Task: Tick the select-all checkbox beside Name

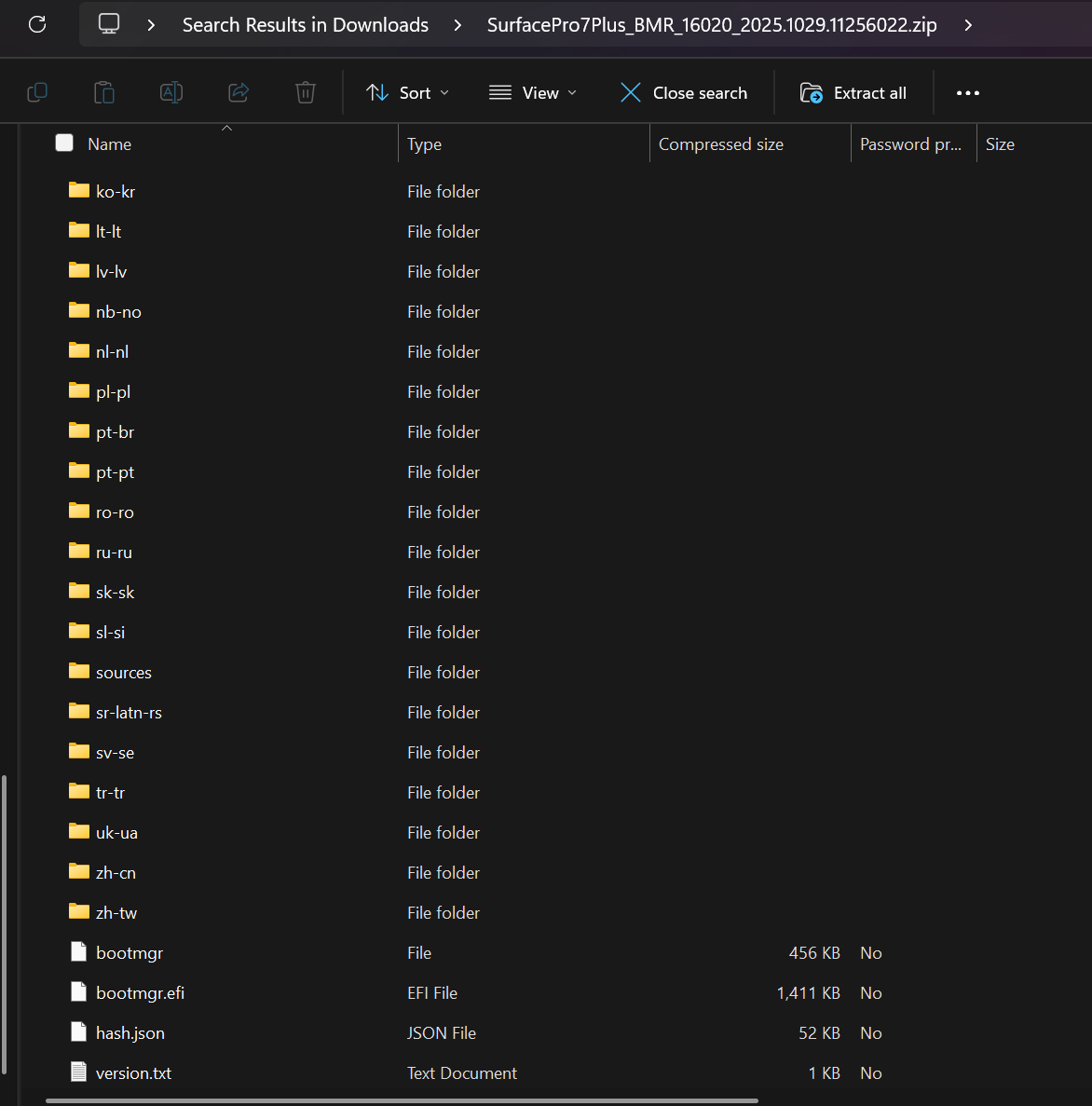Action: [64, 143]
